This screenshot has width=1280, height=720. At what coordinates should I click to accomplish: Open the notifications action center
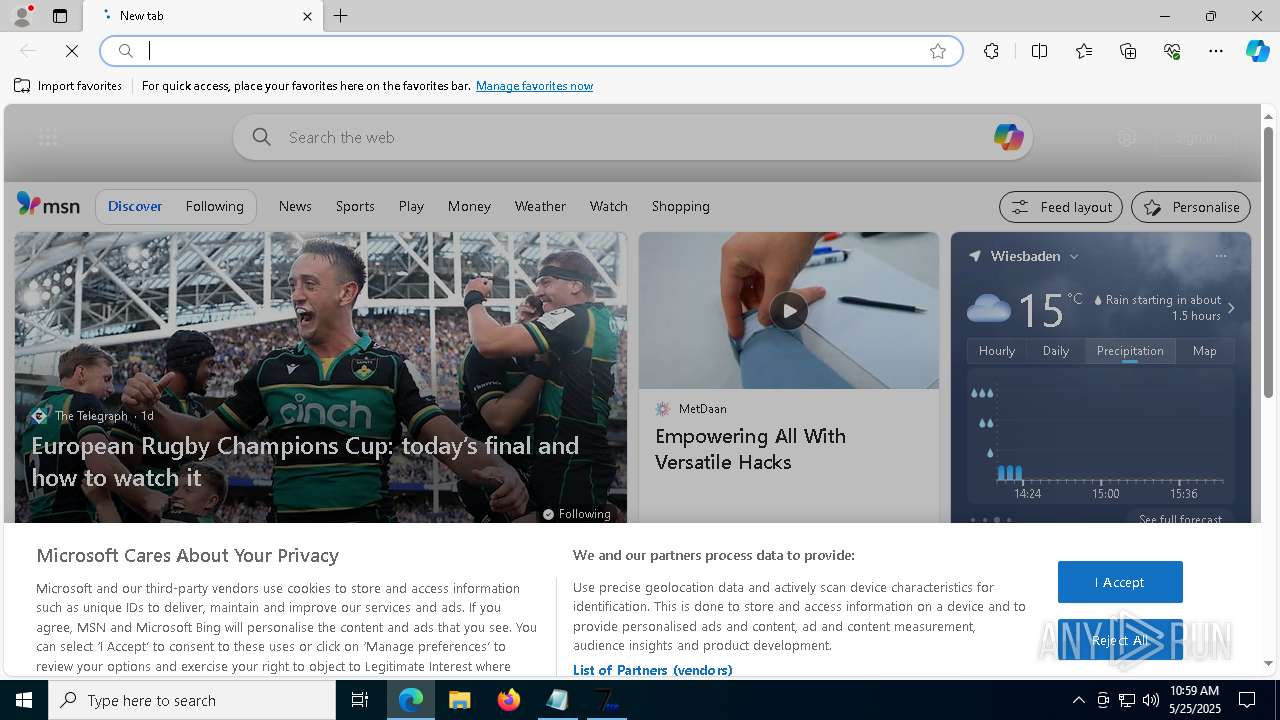click(x=1247, y=700)
